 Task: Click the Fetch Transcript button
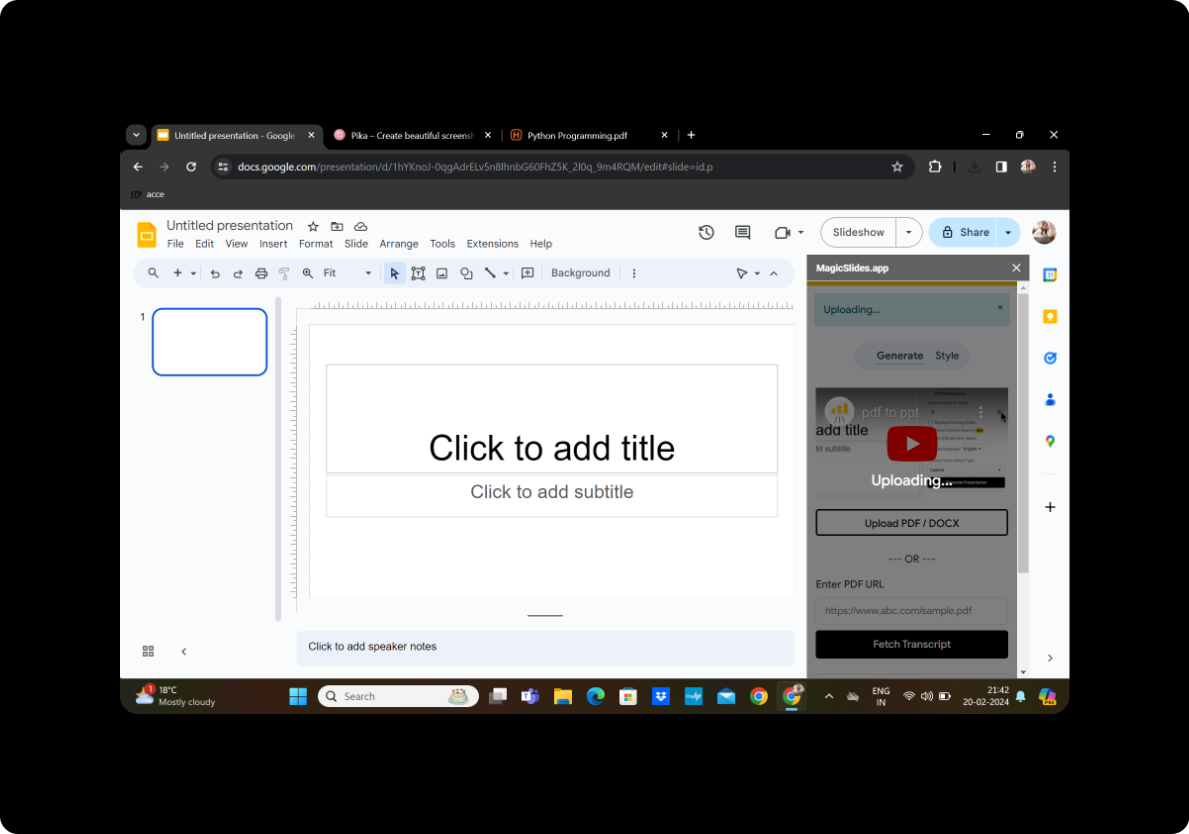coord(911,644)
